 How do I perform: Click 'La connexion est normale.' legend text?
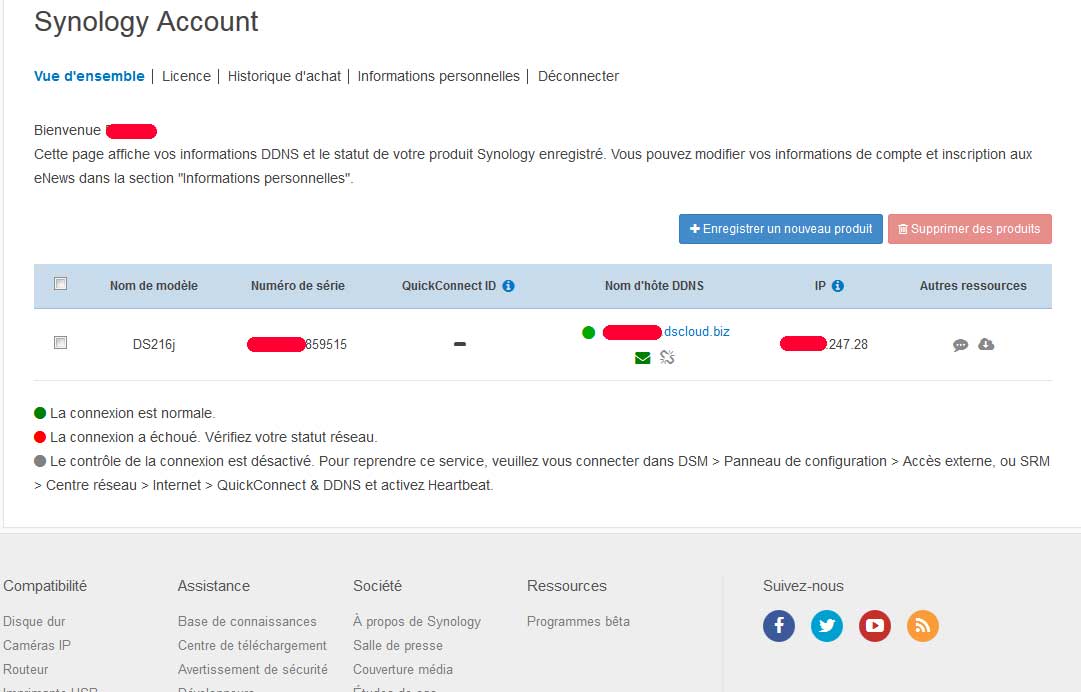tap(133, 414)
